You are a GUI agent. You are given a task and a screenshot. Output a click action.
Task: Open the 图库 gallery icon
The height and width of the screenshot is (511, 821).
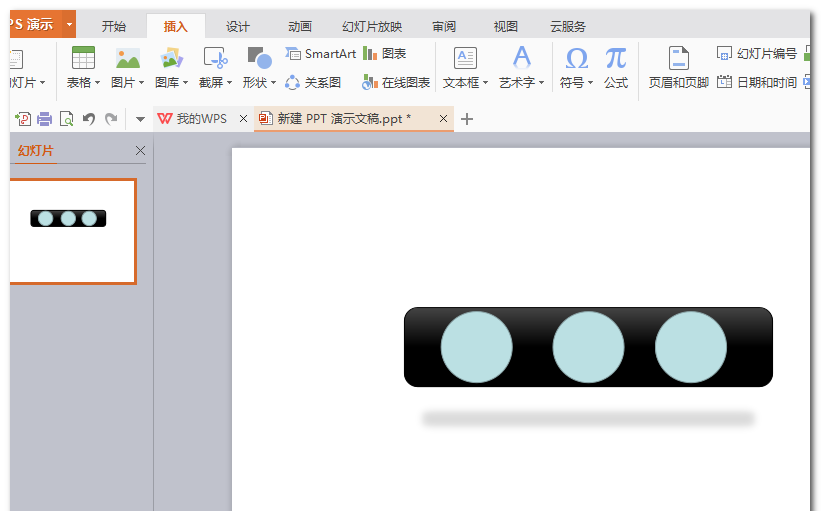point(172,58)
